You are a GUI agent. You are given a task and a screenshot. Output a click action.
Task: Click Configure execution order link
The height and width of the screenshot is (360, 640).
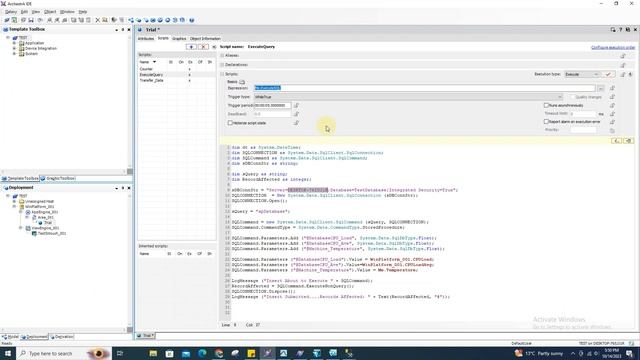click(x=613, y=47)
